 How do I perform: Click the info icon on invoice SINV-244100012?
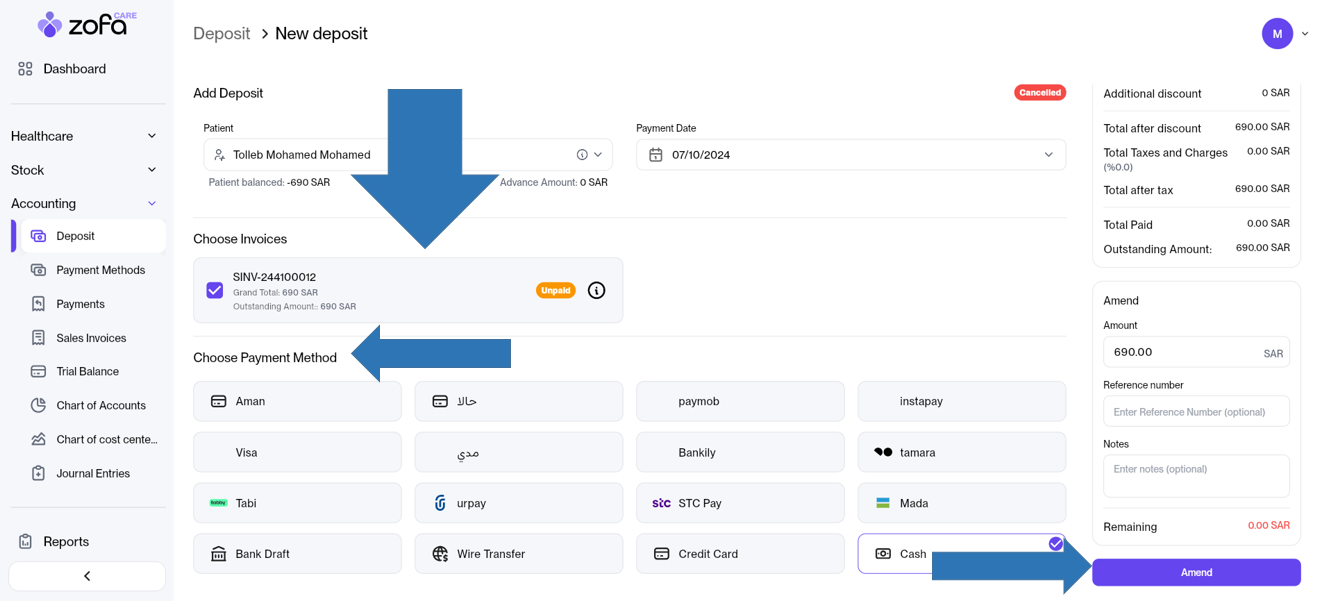point(596,290)
